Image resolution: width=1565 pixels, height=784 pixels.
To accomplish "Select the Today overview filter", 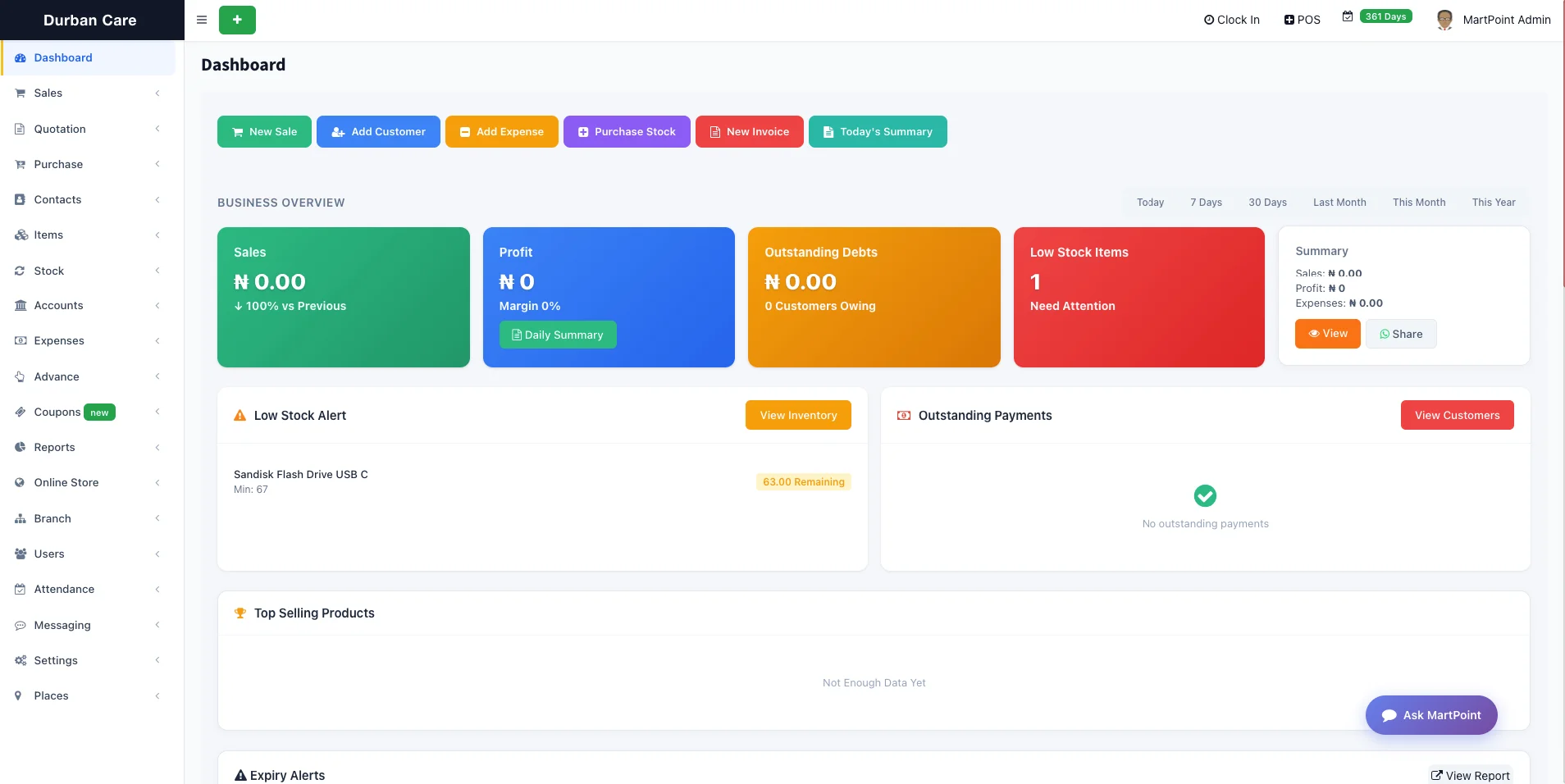I will 1150,203.
